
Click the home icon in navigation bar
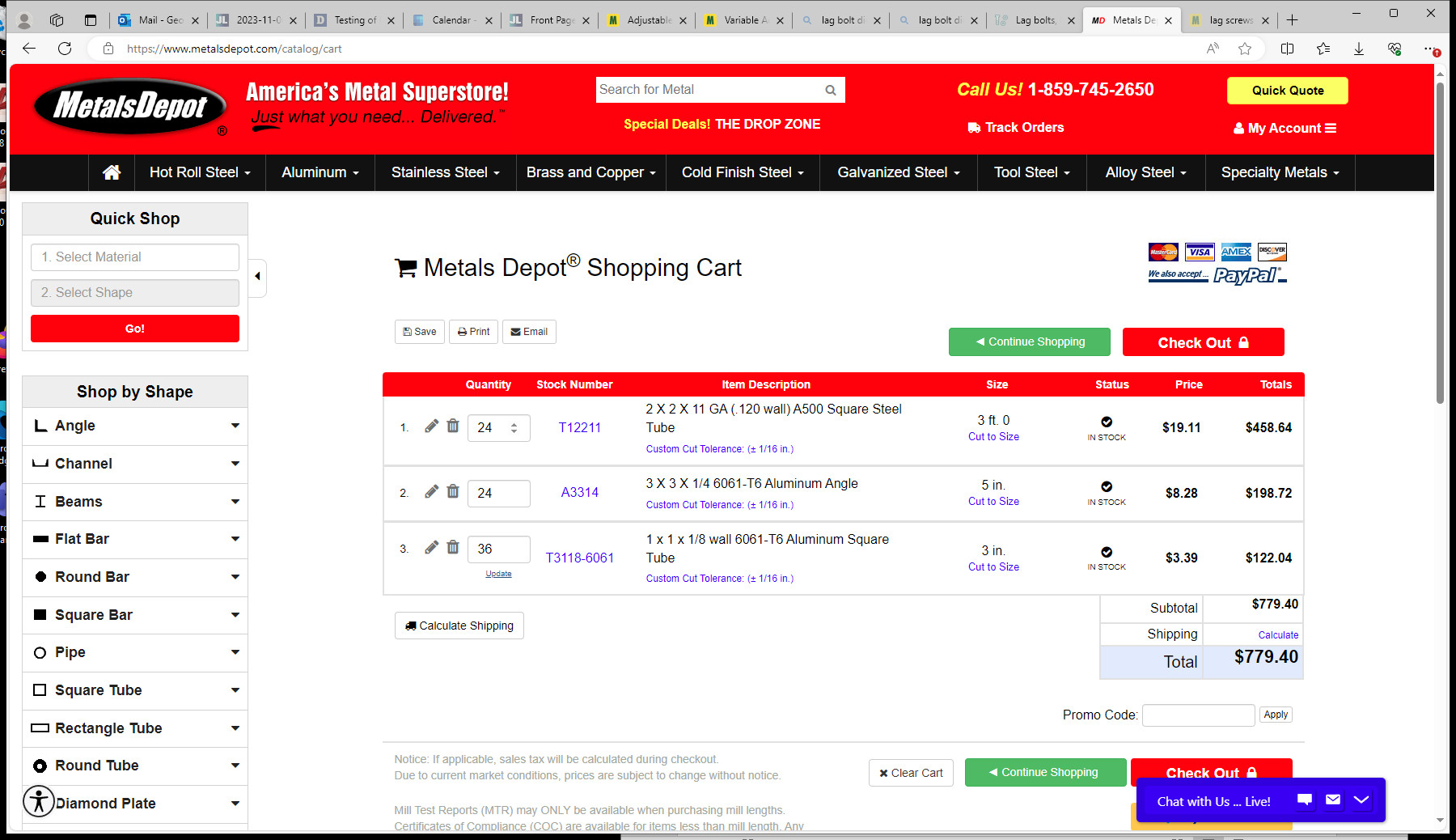pos(112,172)
